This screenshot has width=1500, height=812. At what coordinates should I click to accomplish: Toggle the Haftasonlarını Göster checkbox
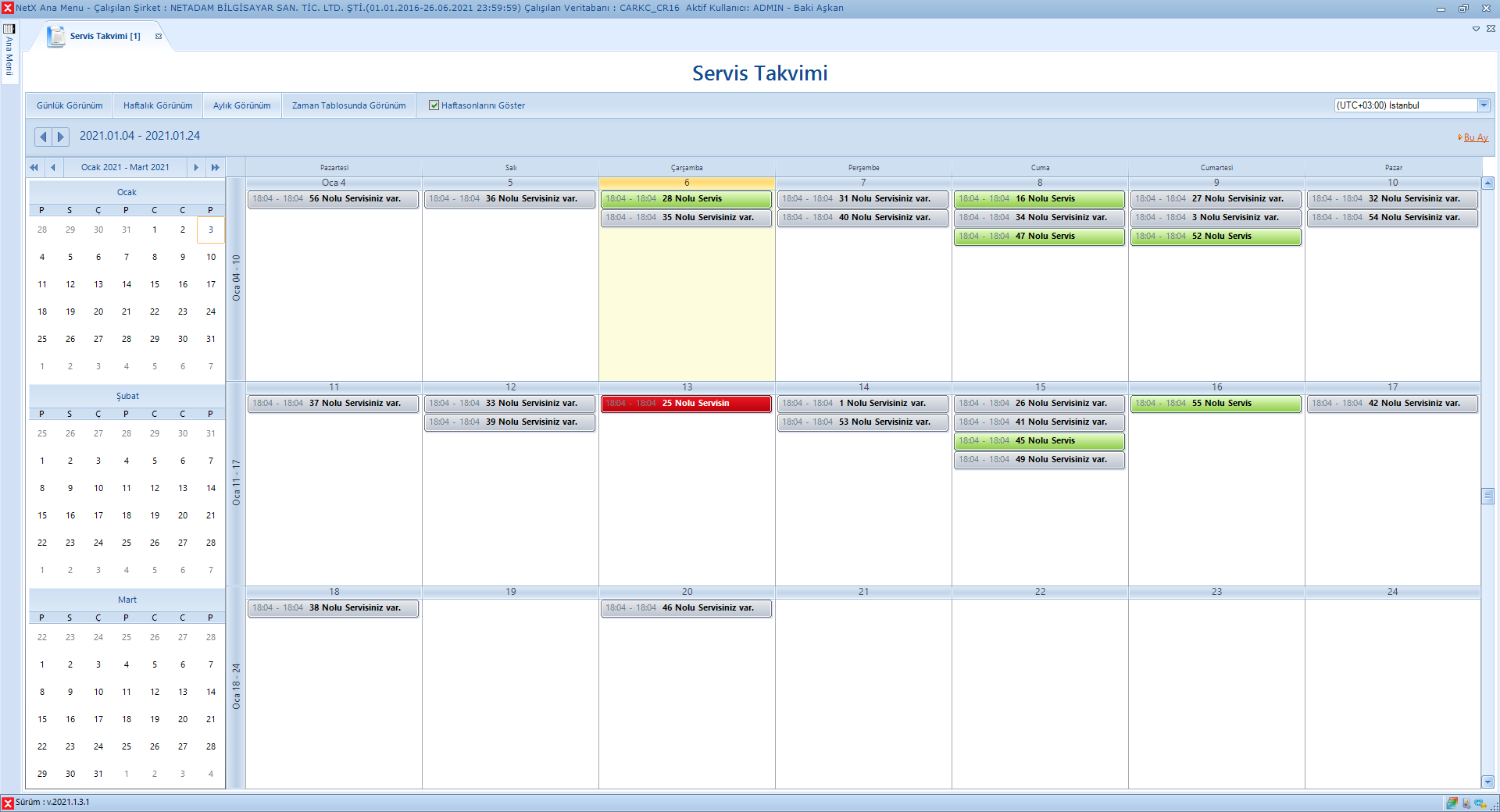point(434,105)
